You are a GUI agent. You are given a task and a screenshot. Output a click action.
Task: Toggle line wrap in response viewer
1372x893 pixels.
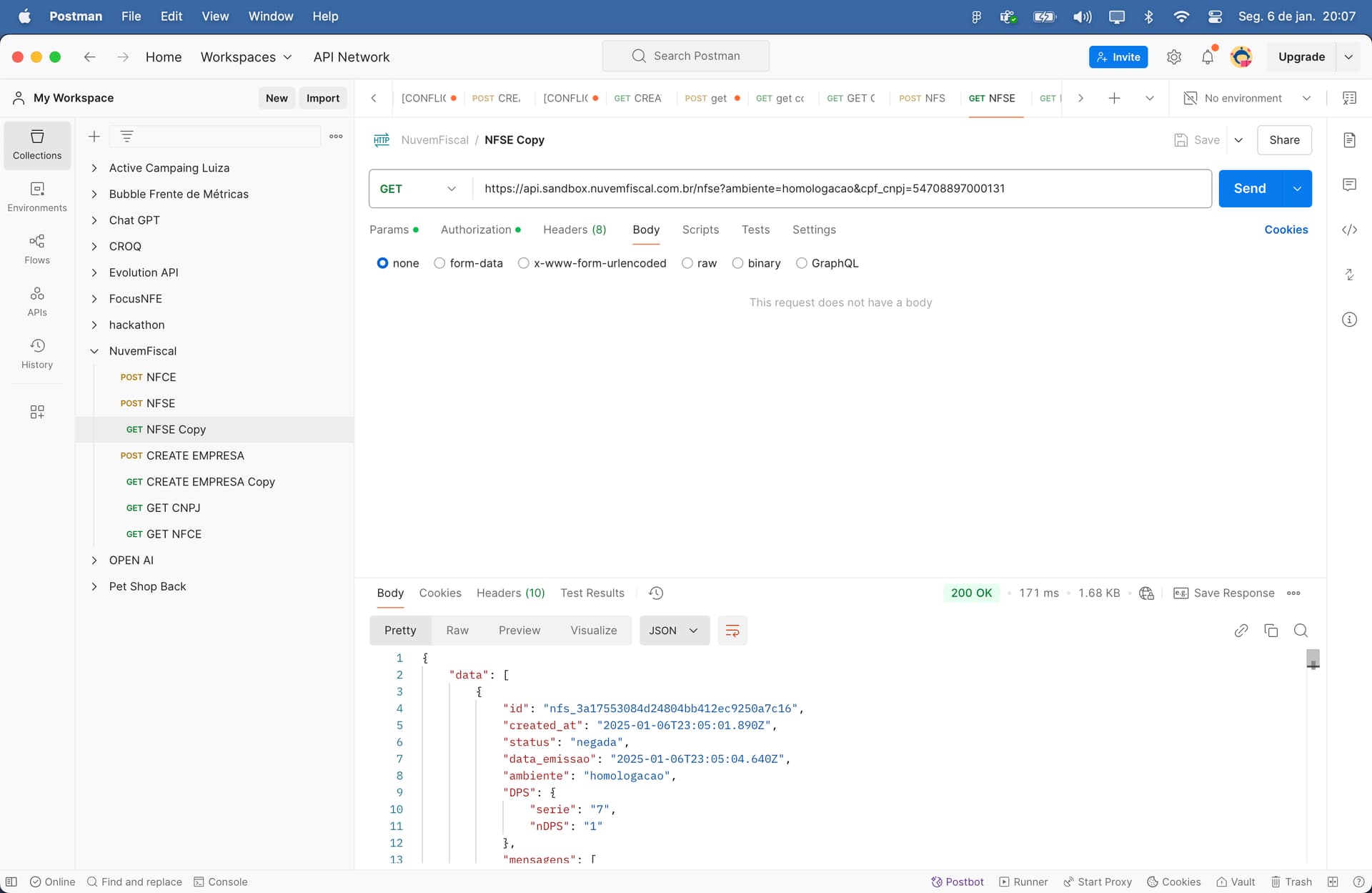[x=732, y=631]
